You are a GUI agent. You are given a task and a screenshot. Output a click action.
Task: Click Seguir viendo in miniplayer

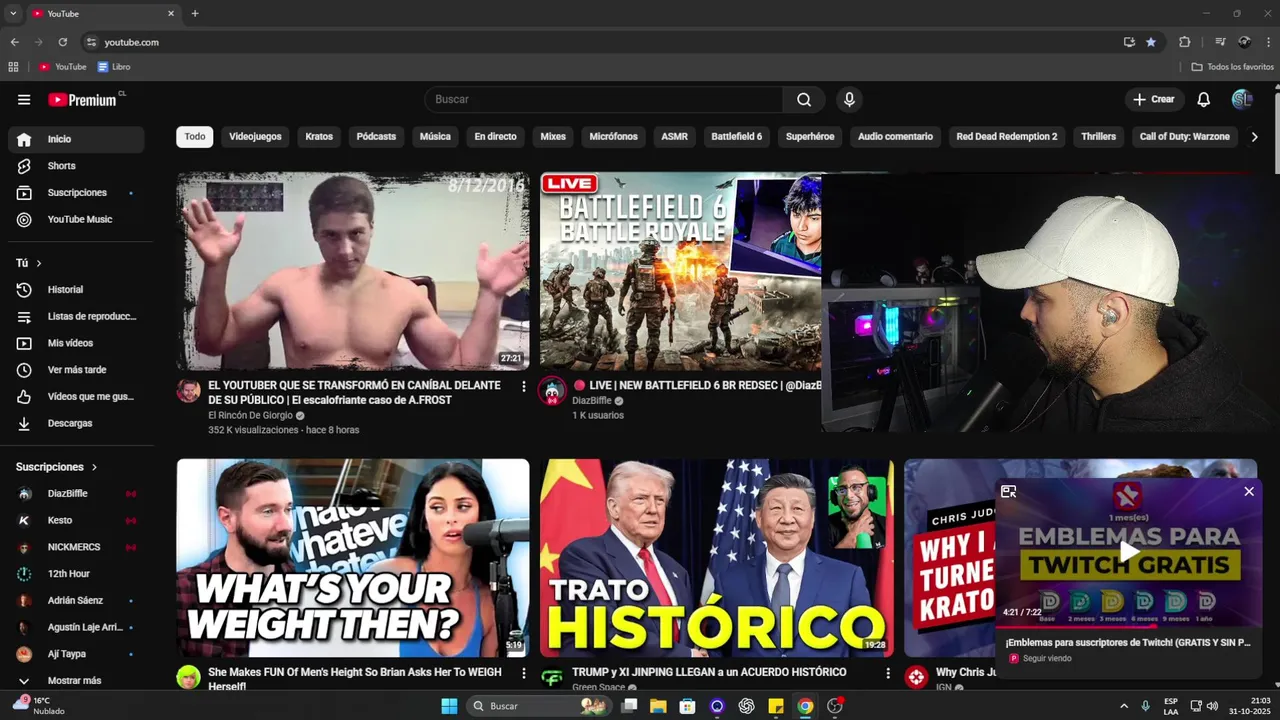click(x=1047, y=658)
